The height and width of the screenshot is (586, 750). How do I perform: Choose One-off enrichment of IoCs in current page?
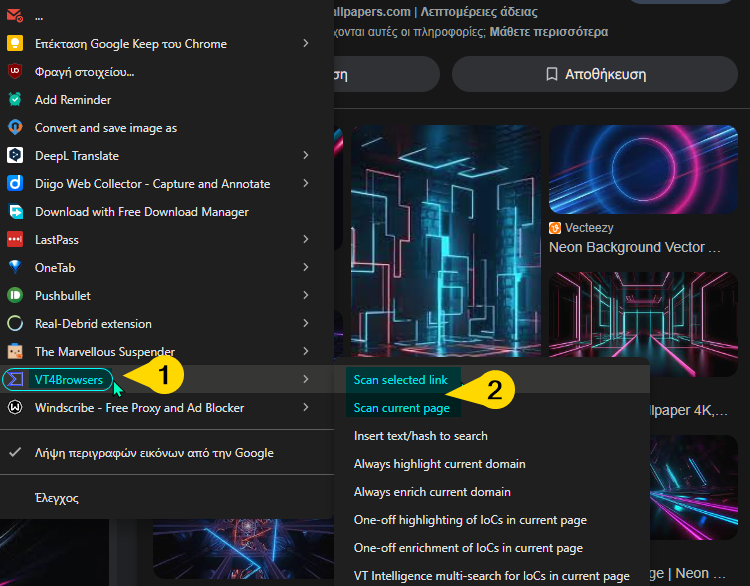492,548
